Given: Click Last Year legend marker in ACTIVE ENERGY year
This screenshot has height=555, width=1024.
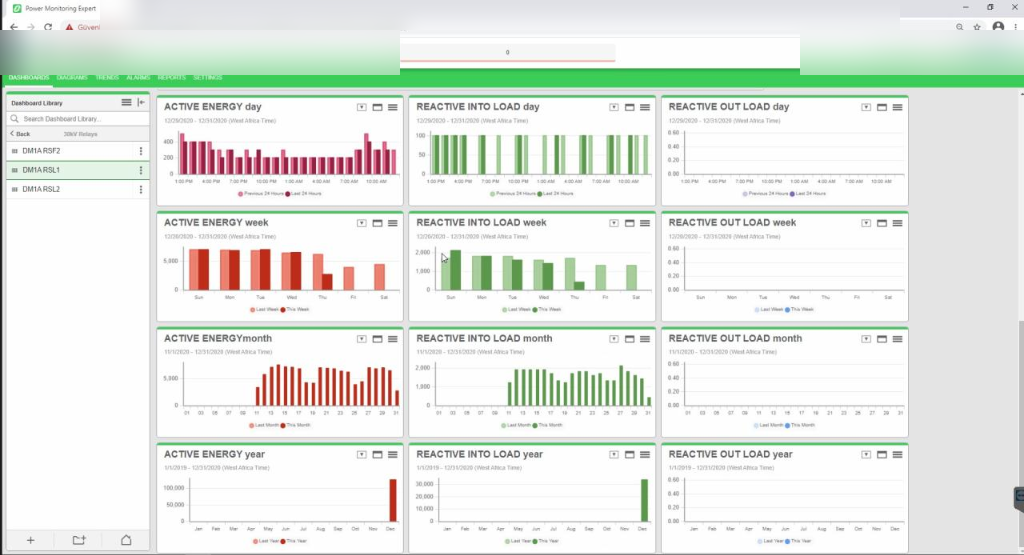Looking at the screenshot, I should 255,541.
